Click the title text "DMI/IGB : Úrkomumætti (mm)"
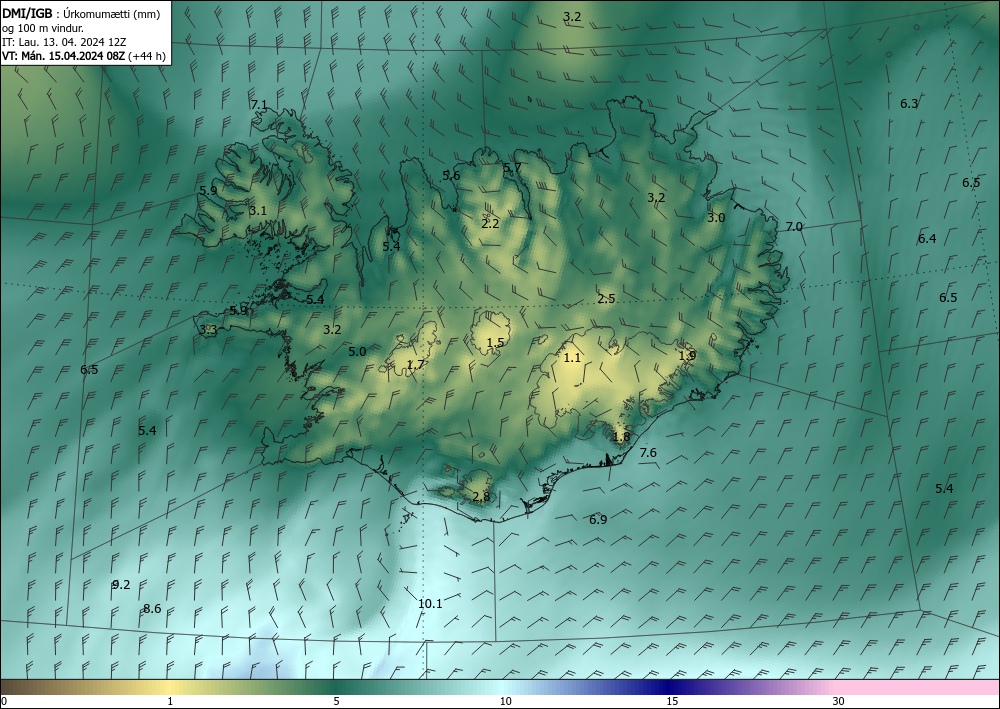The width and height of the screenshot is (1000, 709). pyautogui.click(x=81, y=13)
